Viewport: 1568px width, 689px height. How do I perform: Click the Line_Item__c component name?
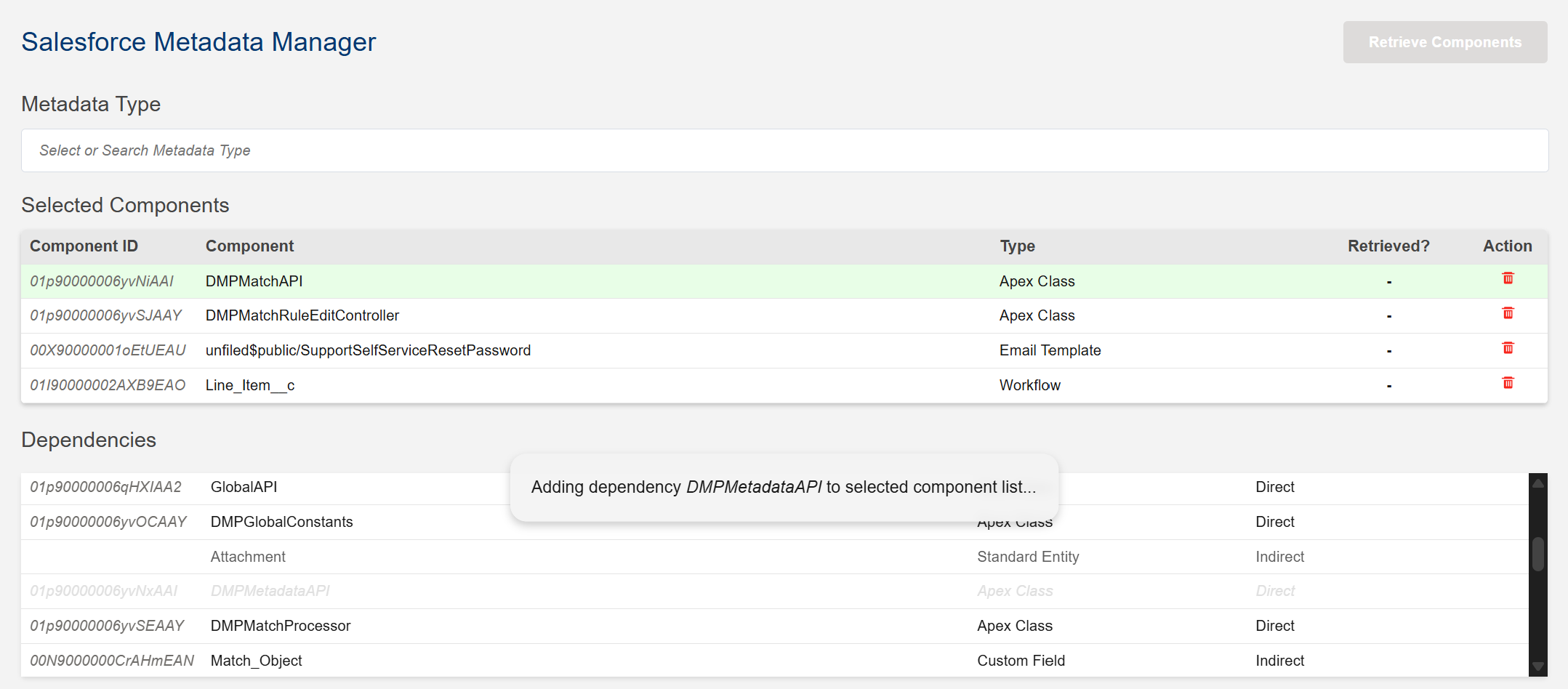(250, 385)
